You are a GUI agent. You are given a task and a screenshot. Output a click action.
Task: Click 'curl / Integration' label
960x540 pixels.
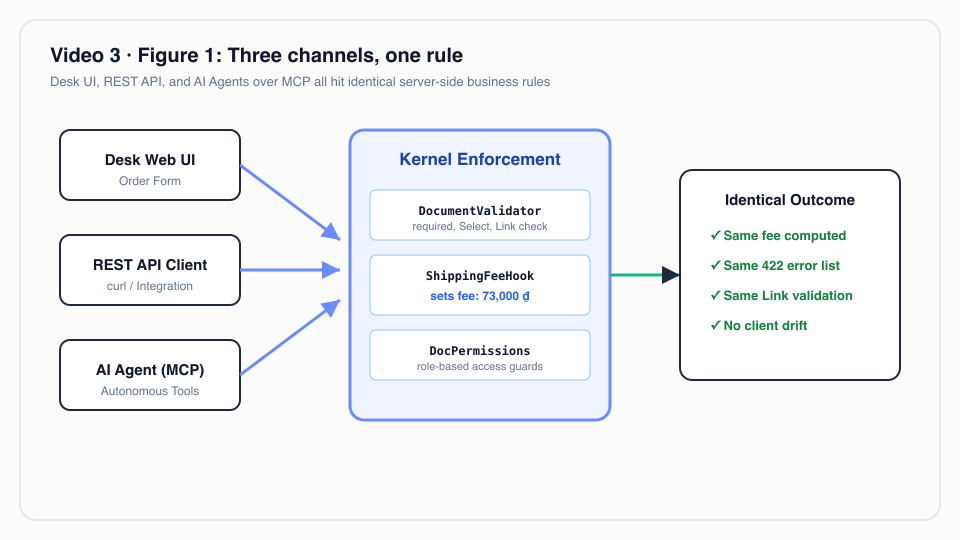pyautogui.click(x=150, y=286)
